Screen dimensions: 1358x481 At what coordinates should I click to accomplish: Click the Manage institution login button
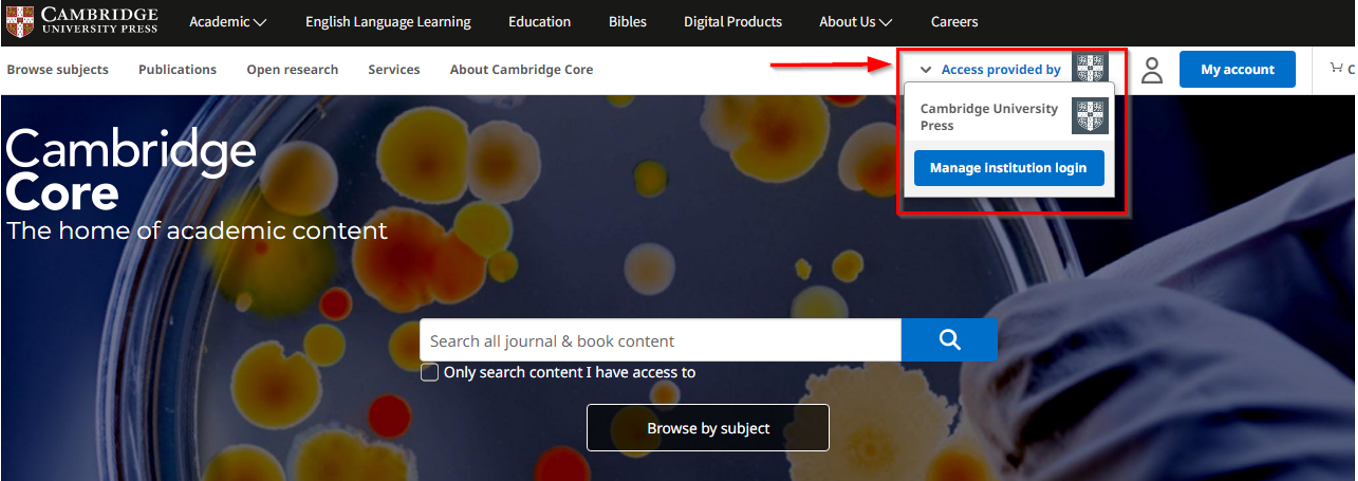point(1008,168)
